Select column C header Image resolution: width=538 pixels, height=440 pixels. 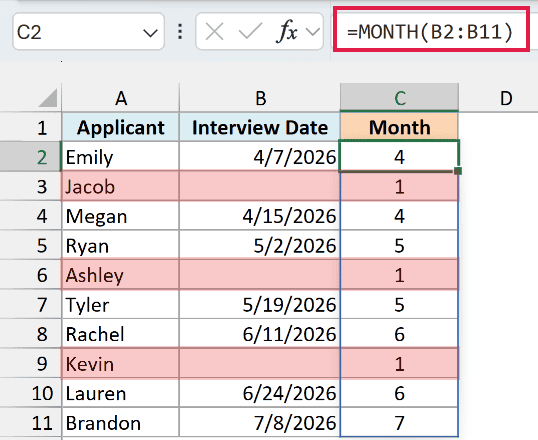click(x=399, y=98)
